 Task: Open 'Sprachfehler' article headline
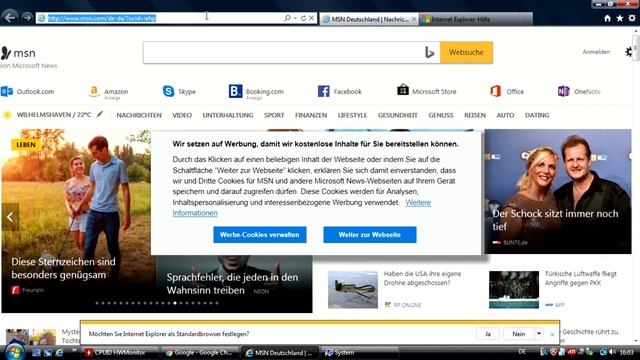coord(232,284)
